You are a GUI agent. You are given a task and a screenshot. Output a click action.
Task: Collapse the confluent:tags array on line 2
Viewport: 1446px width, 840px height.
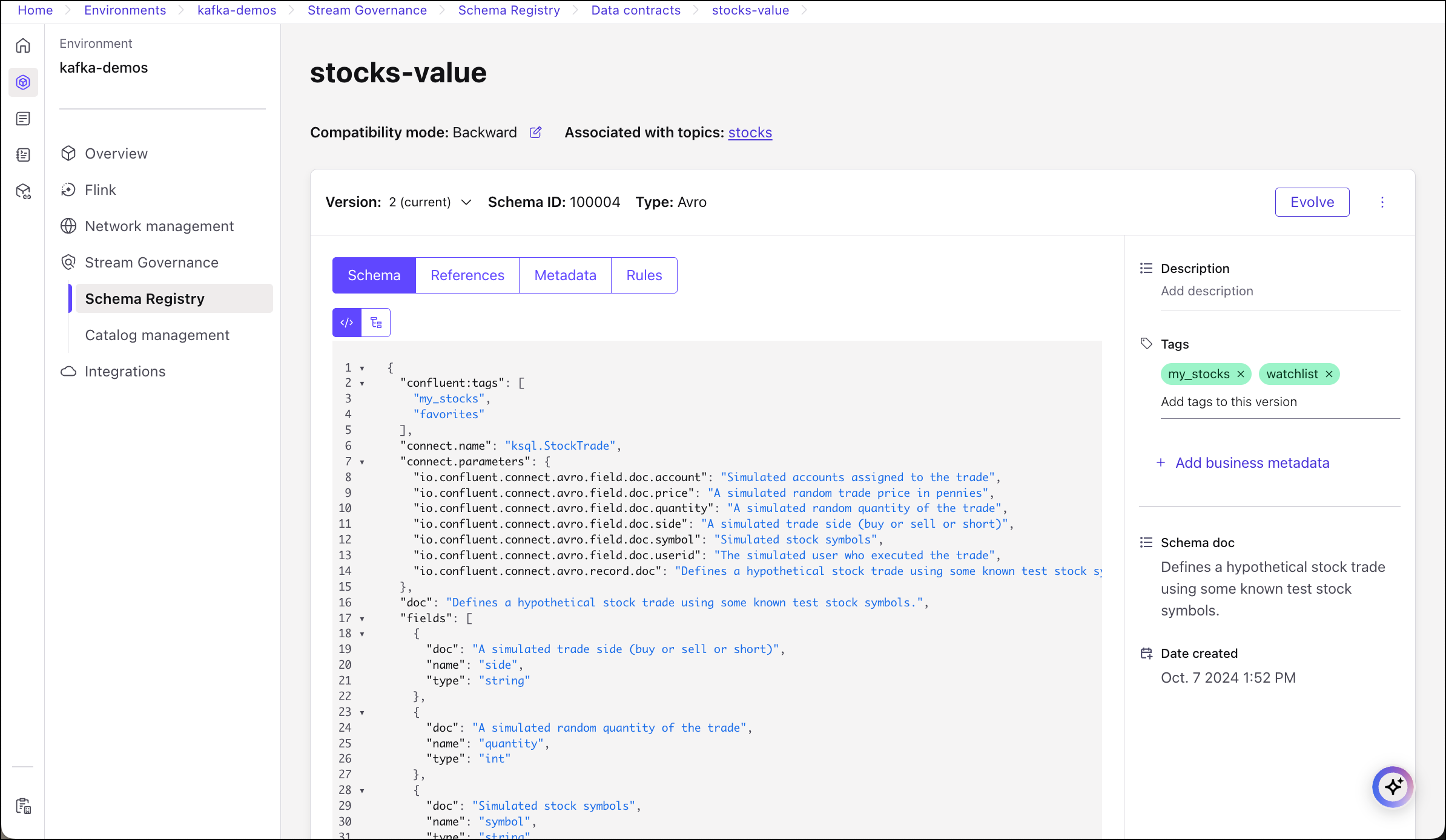tap(362, 383)
